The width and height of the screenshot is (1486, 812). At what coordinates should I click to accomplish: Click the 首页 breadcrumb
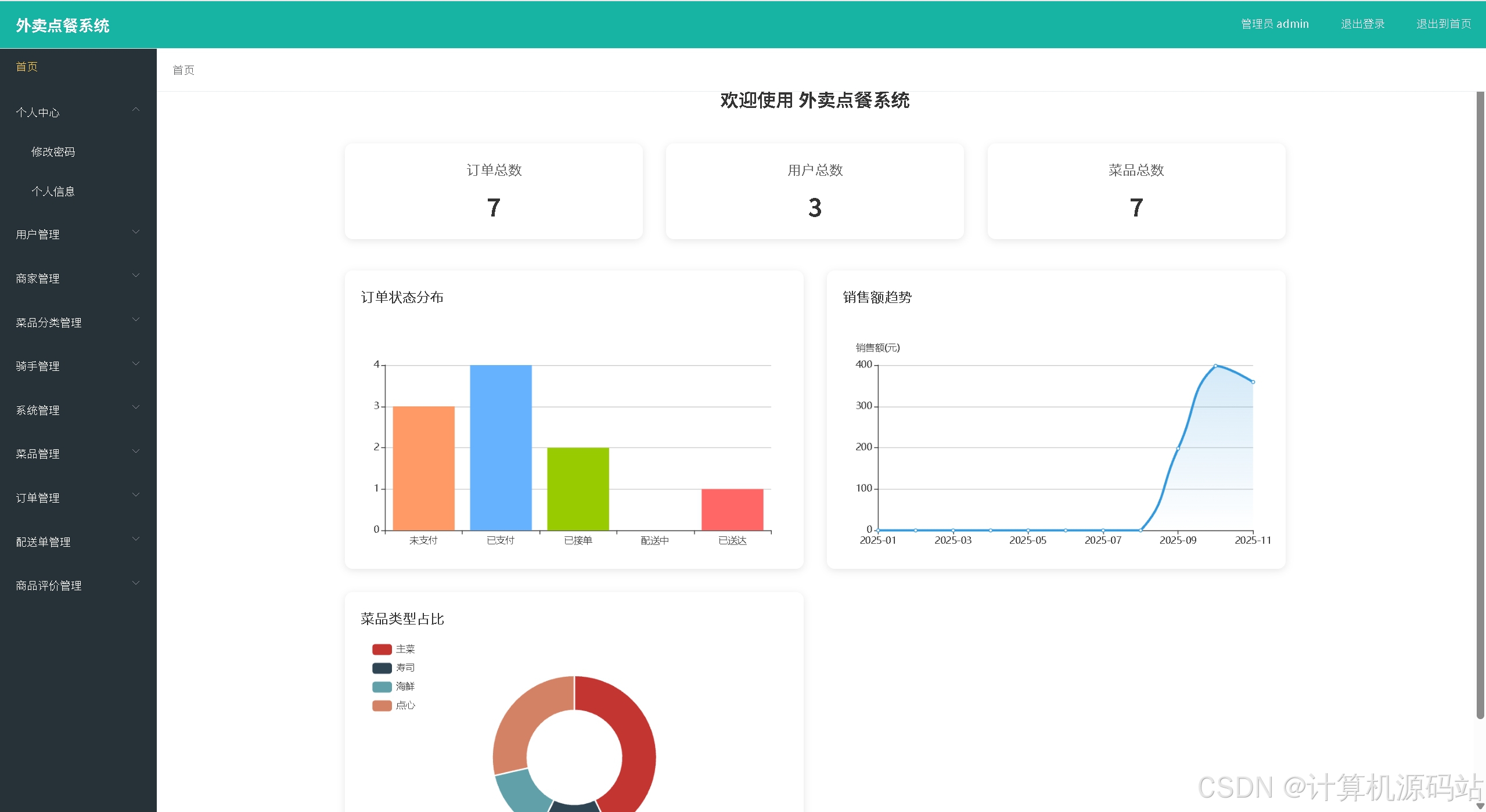pos(183,70)
